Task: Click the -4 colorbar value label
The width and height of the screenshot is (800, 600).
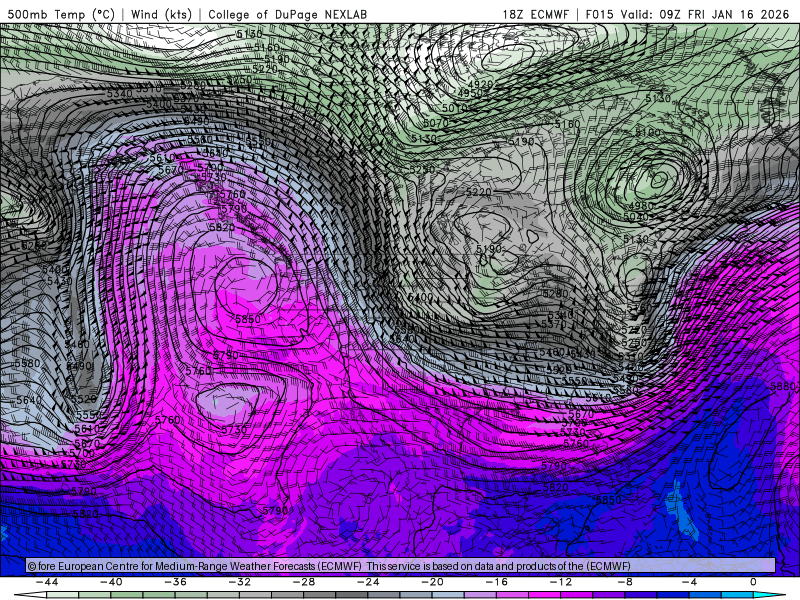Action: 689,582
